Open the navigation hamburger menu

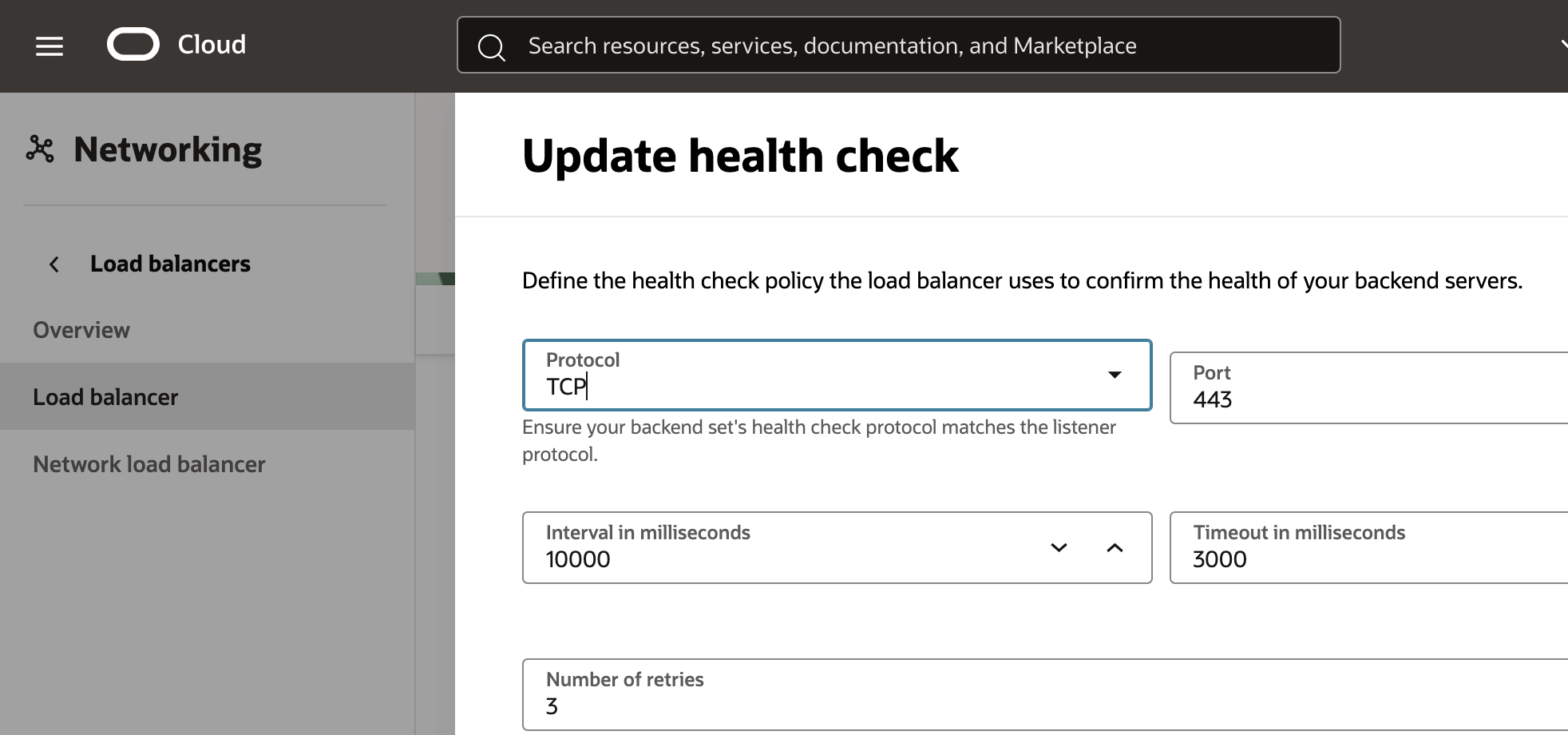click(48, 46)
